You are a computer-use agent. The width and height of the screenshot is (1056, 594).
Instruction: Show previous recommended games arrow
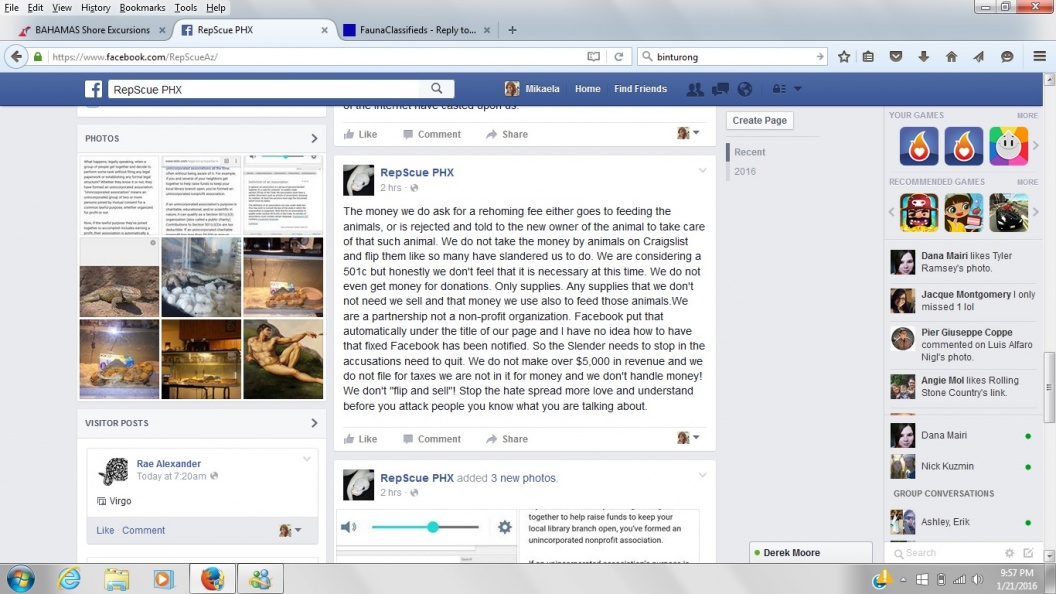pyautogui.click(x=892, y=212)
